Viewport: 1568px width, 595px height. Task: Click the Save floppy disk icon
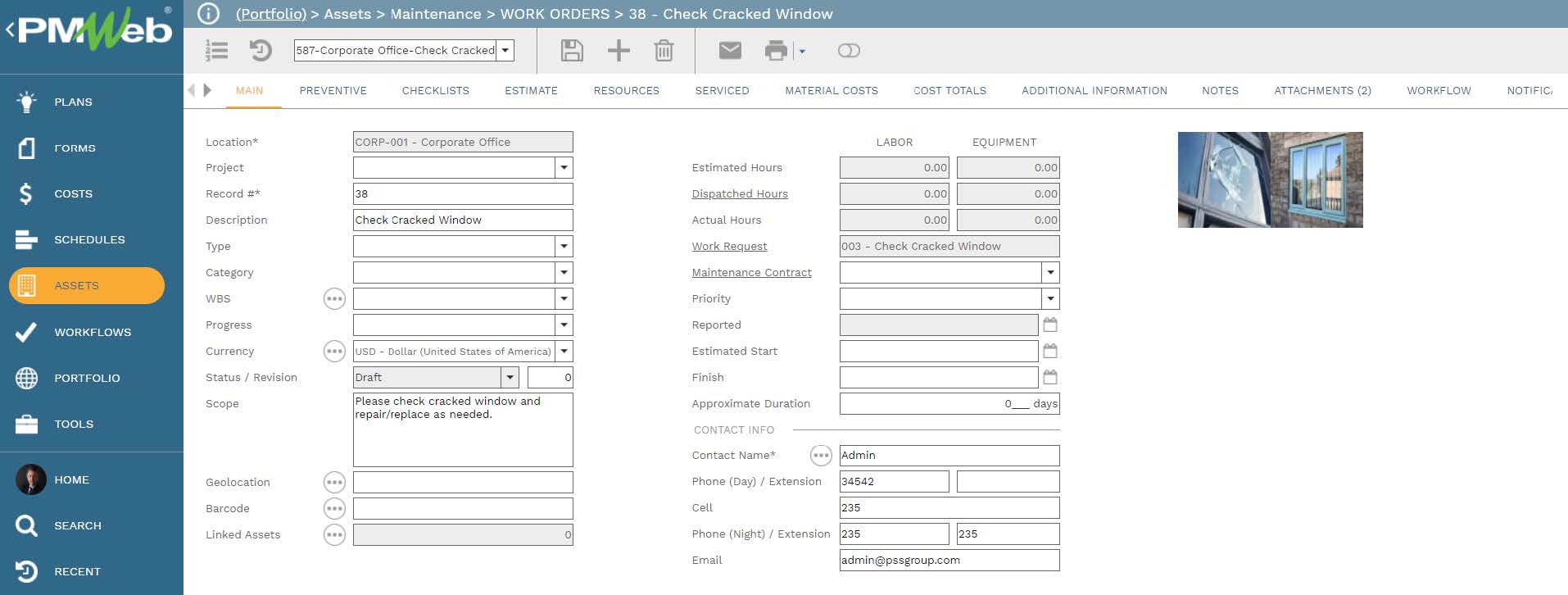coord(572,51)
